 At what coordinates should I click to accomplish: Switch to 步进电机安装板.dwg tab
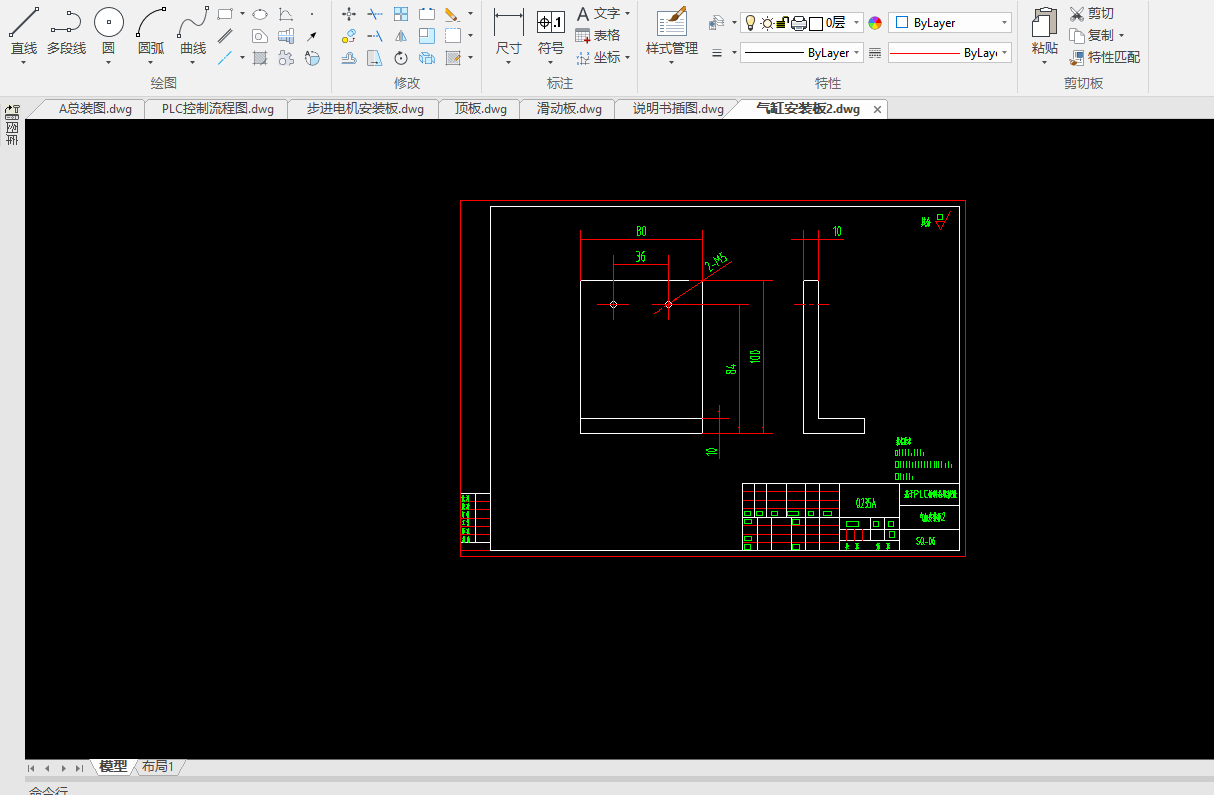click(x=364, y=109)
